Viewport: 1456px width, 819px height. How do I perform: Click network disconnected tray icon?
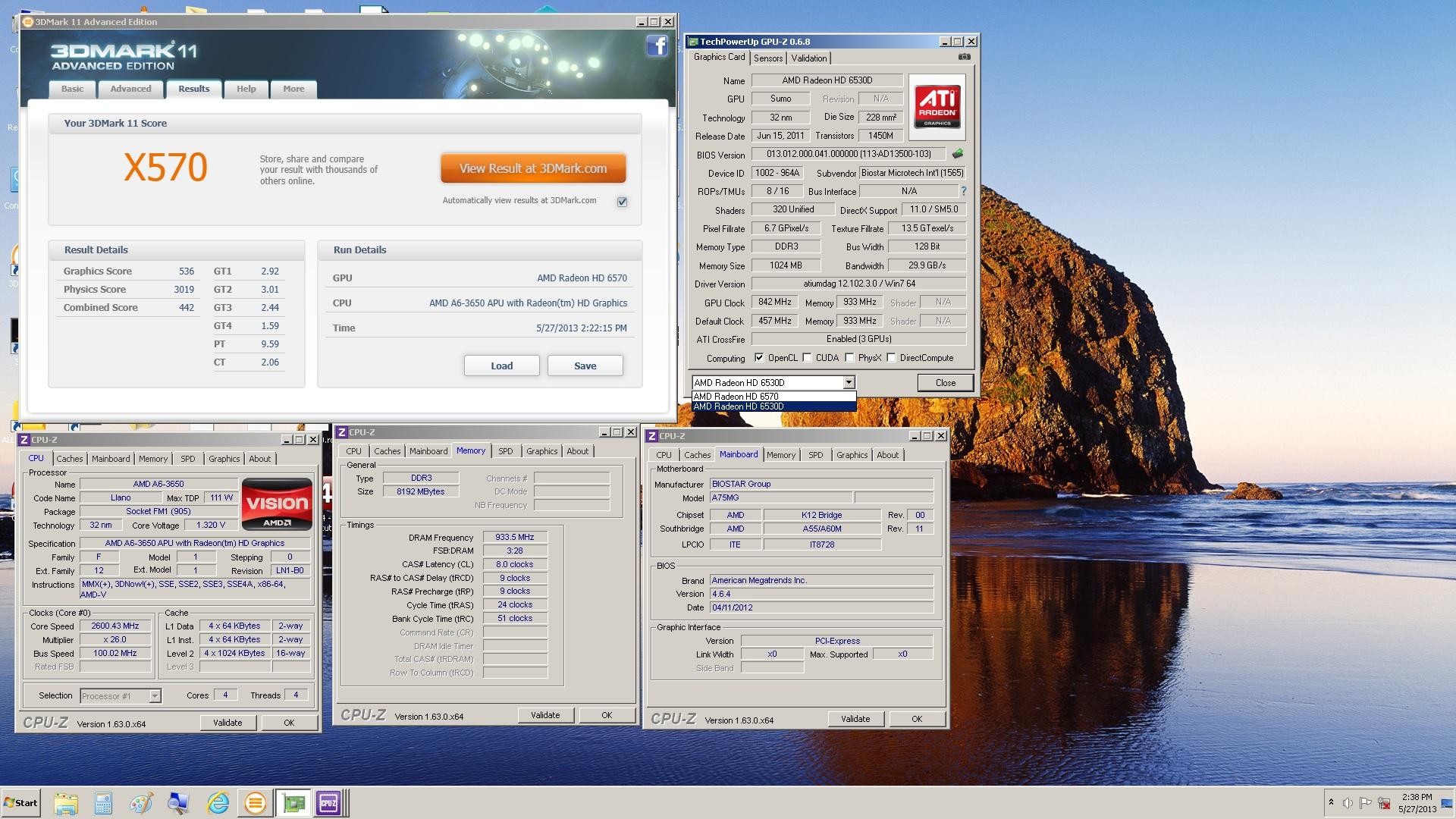(1385, 803)
